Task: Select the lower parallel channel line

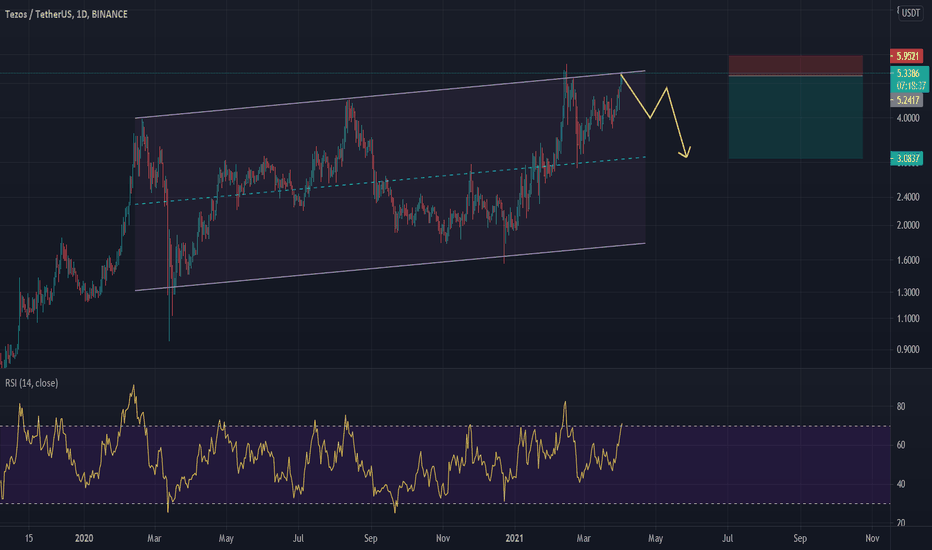Action: pos(390,266)
